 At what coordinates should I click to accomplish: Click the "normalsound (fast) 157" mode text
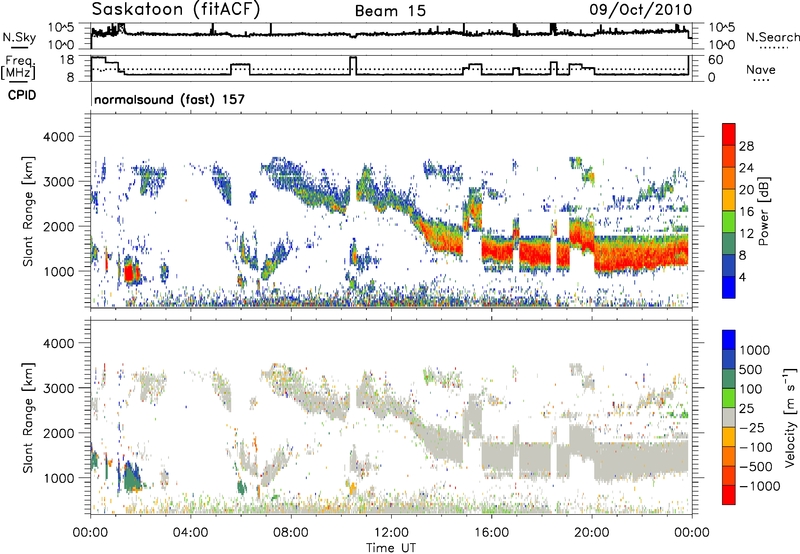click(x=169, y=99)
